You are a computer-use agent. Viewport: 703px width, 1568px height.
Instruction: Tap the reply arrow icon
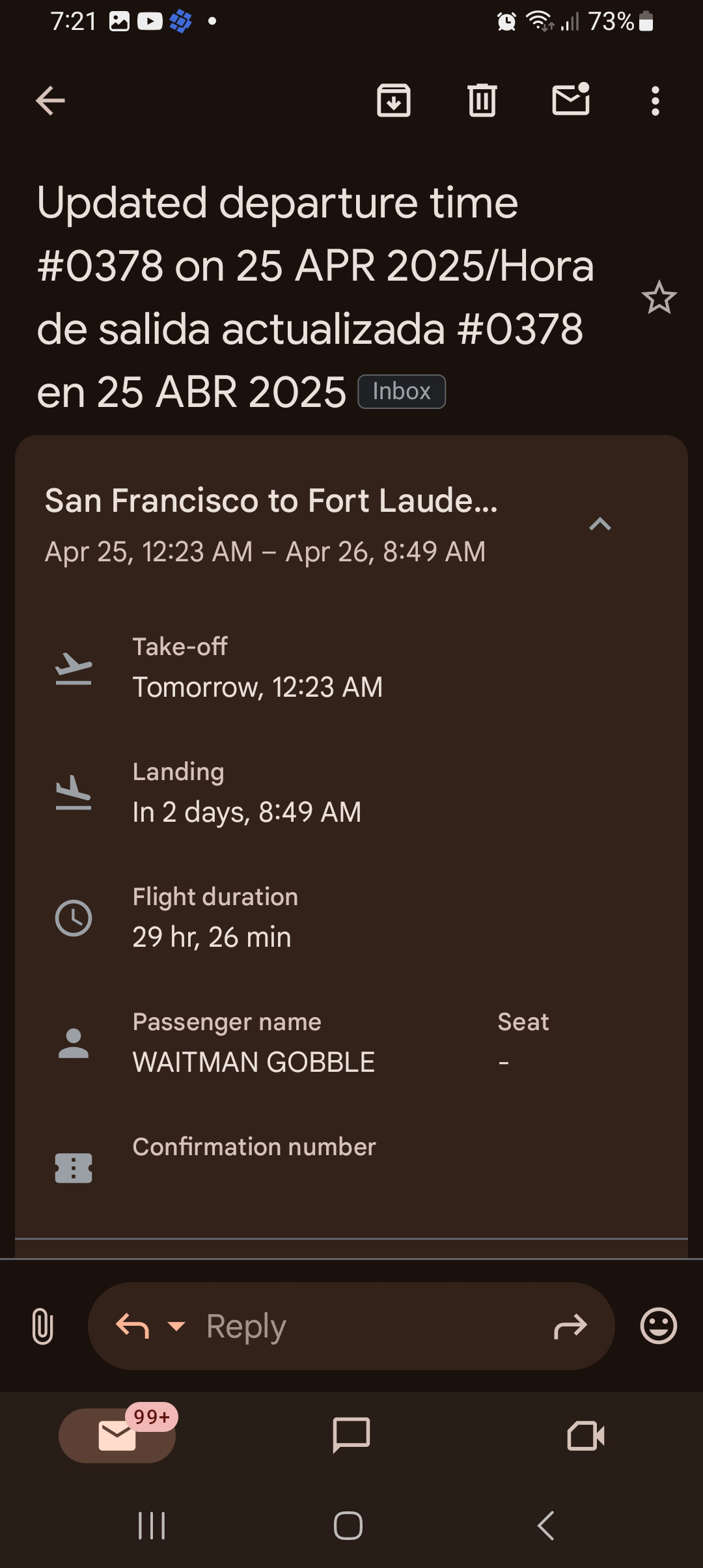132,1325
